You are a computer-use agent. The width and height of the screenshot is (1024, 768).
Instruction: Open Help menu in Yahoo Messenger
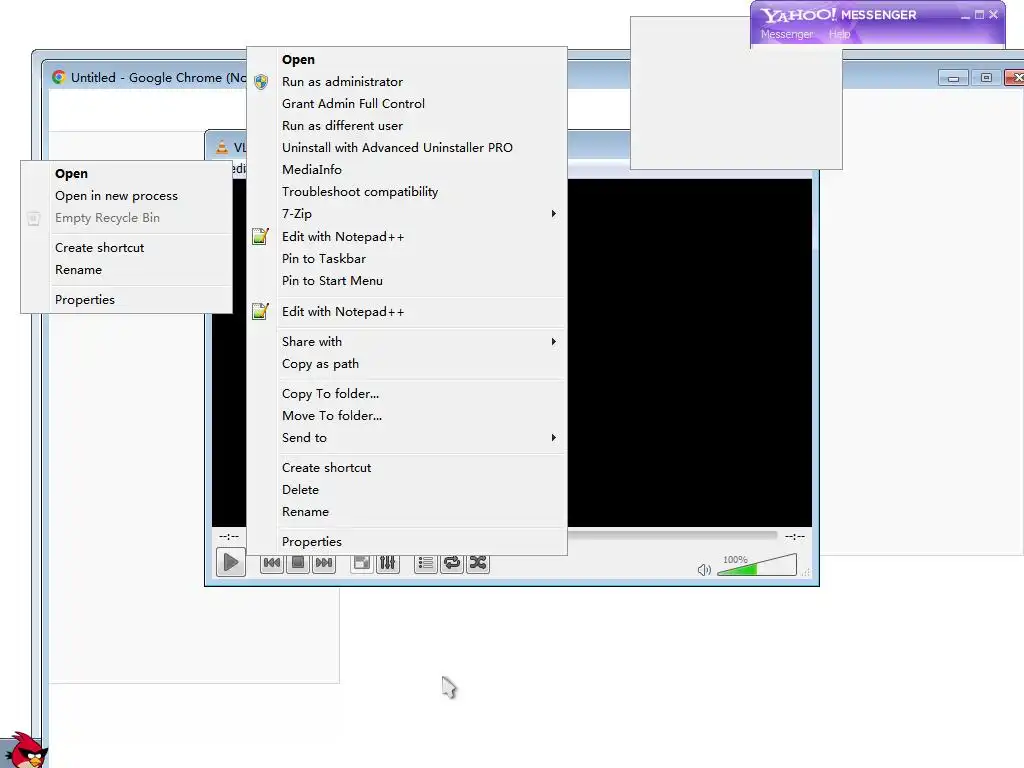[840, 34]
